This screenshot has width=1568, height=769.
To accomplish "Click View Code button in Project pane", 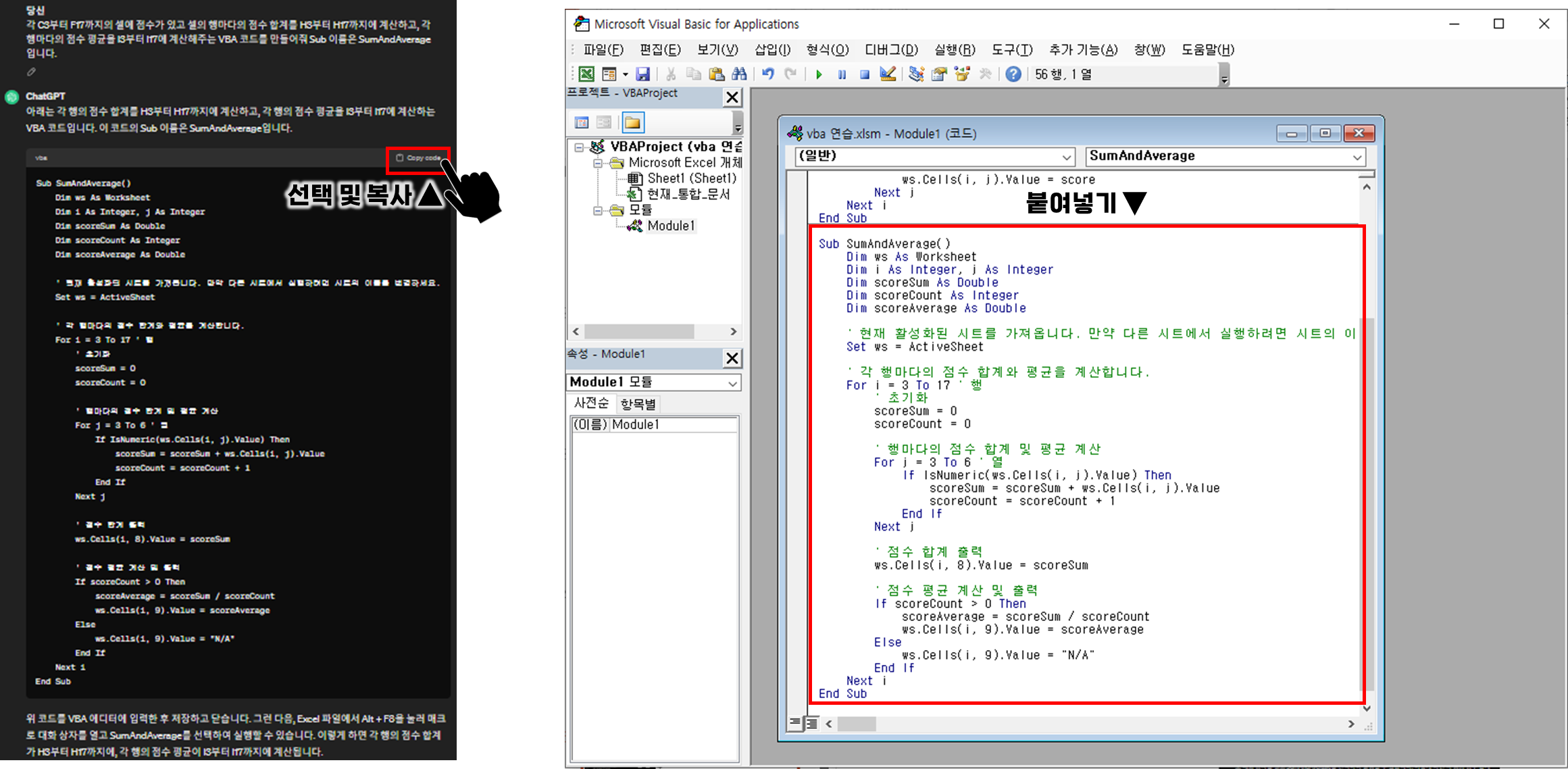I will (582, 122).
